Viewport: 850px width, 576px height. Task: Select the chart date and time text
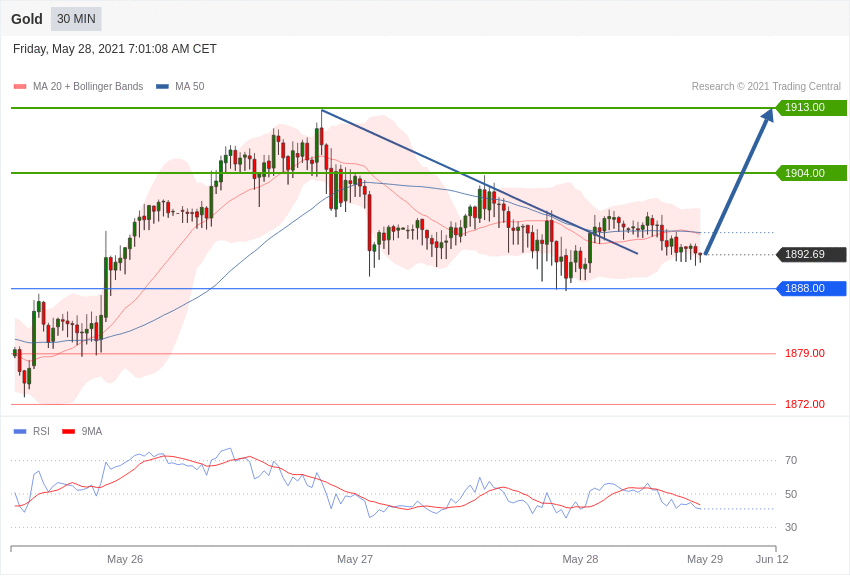pyautogui.click(x=114, y=49)
